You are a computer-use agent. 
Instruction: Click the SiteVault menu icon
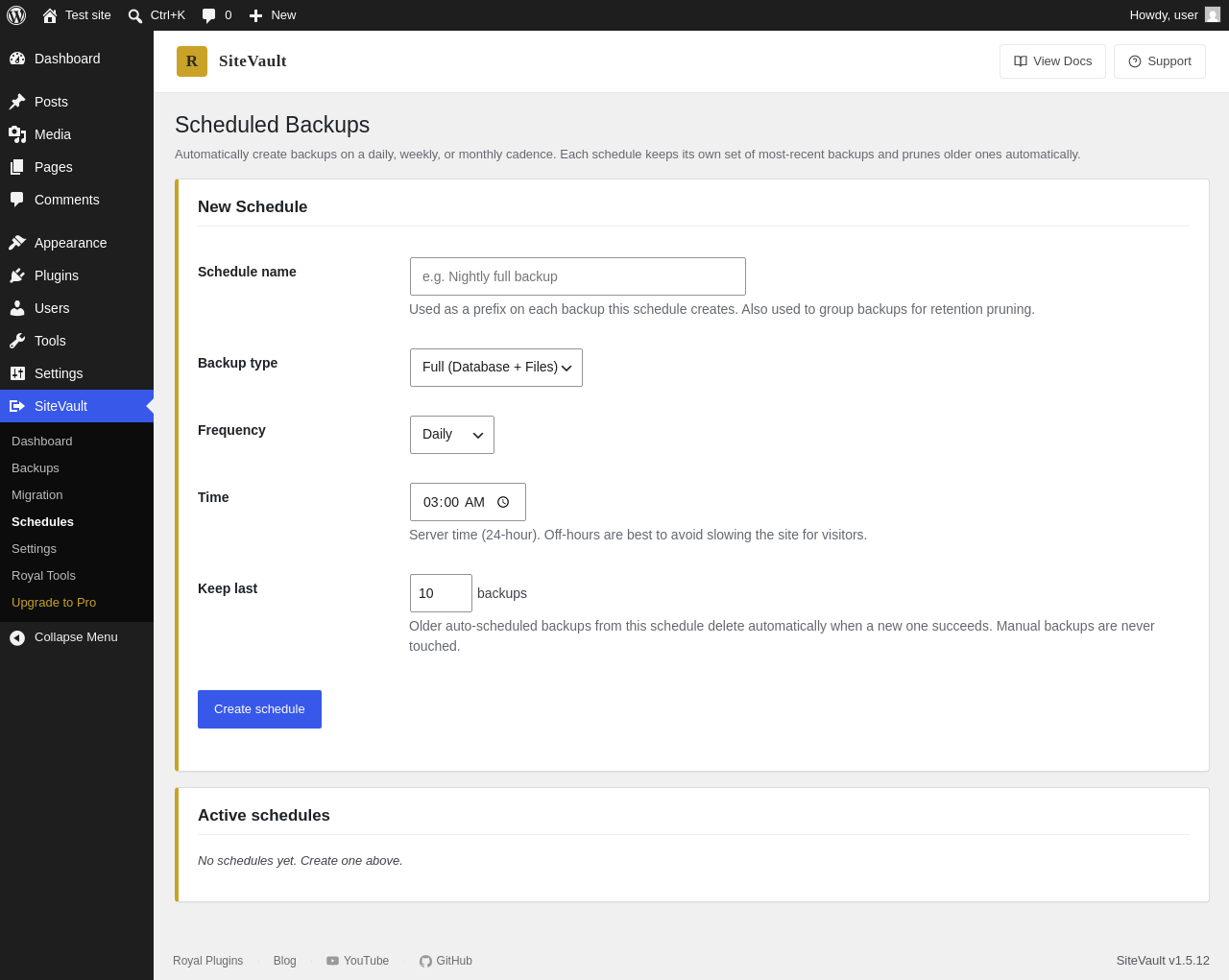click(x=17, y=406)
